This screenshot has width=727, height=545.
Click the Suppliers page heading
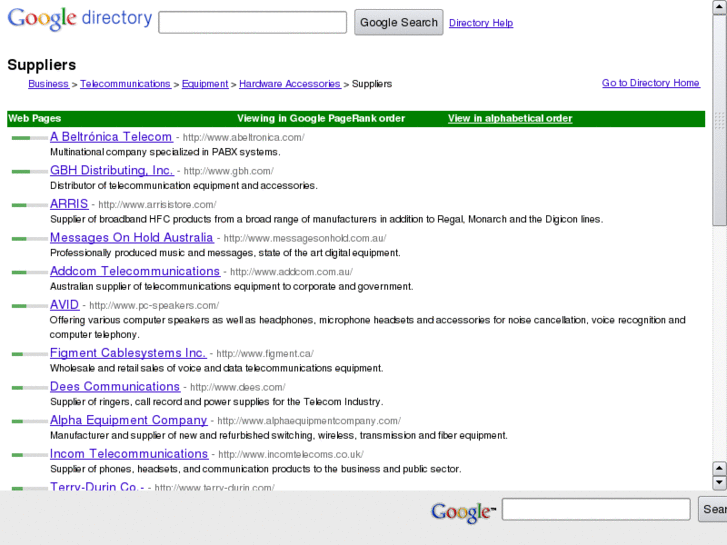42,65
